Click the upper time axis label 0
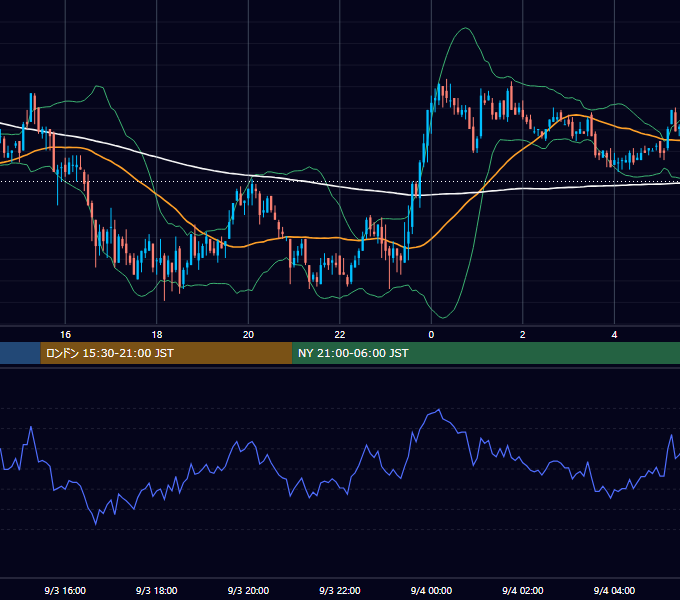Screen dimensions: 680x600 point(431,335)
